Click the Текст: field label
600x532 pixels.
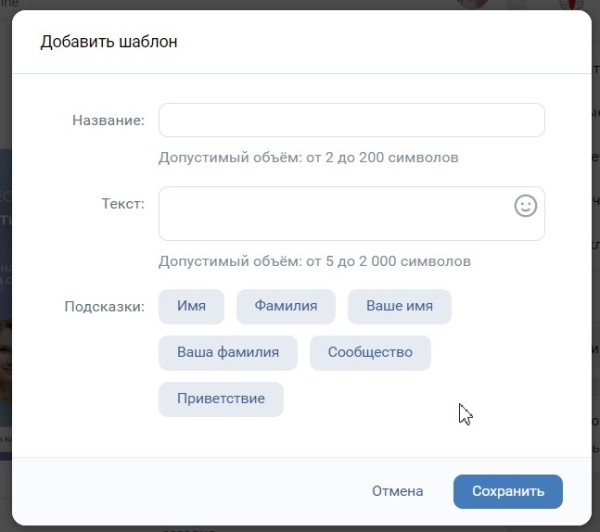tap(123, 203)
